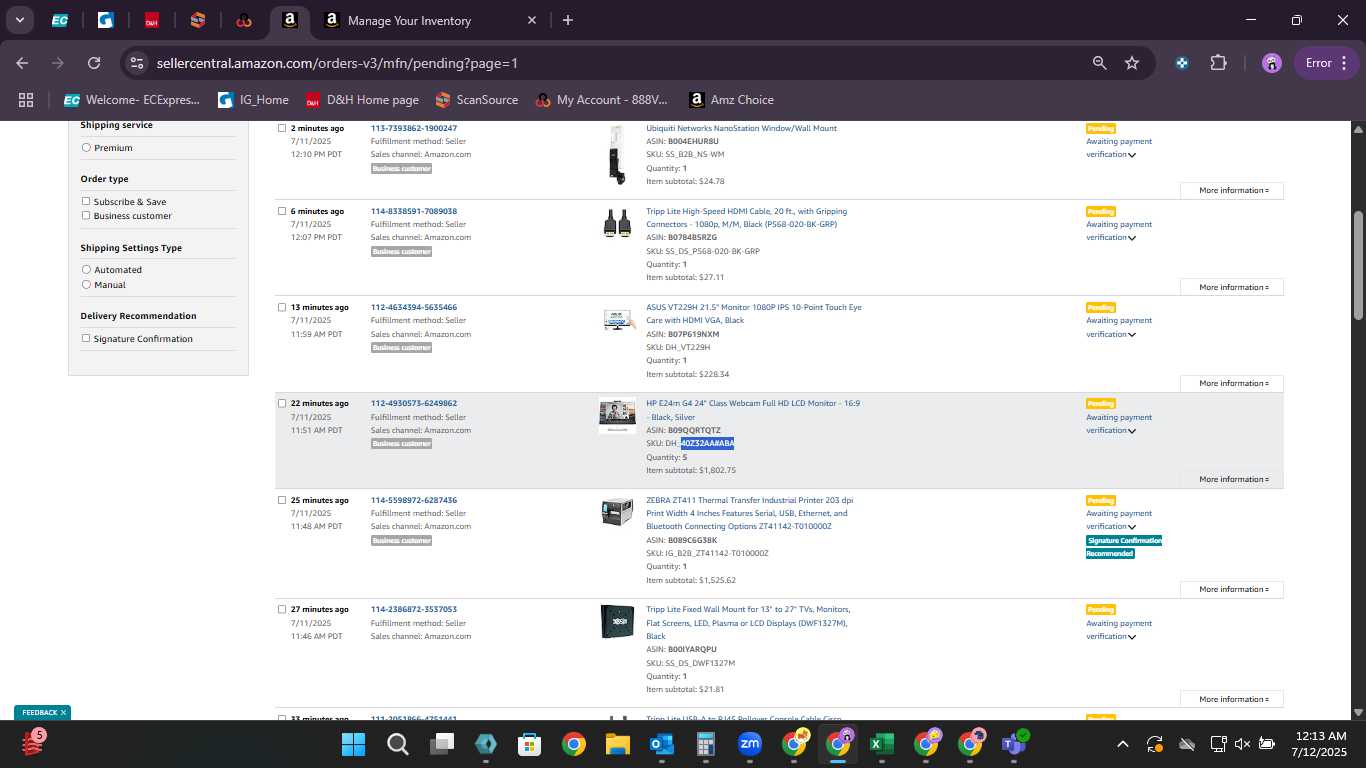Tick checkbox for order 114-8338591-7089038
1366x768 pixels.
tap(282, 211)
